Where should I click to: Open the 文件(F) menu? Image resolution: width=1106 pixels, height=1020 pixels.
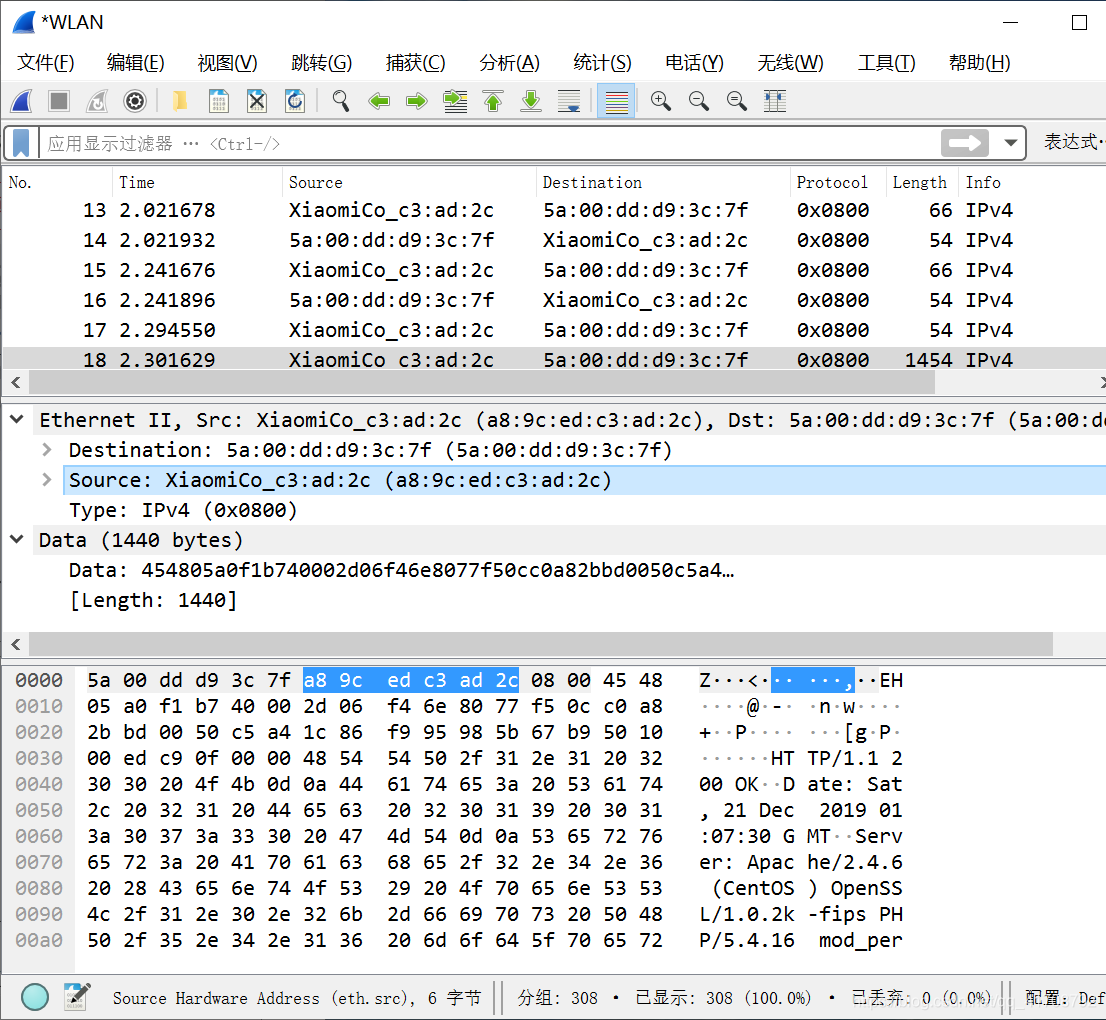(46, 63)
